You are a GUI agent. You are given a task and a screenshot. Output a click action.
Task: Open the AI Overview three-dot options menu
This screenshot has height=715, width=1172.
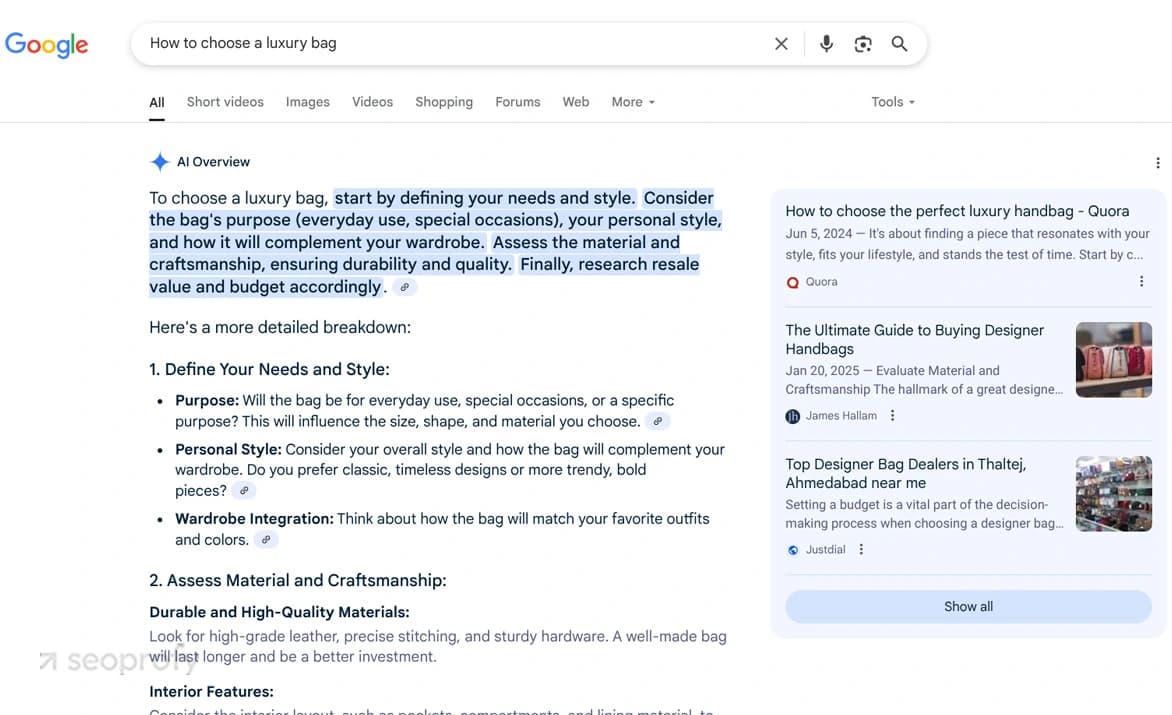tap(1157, 163)
